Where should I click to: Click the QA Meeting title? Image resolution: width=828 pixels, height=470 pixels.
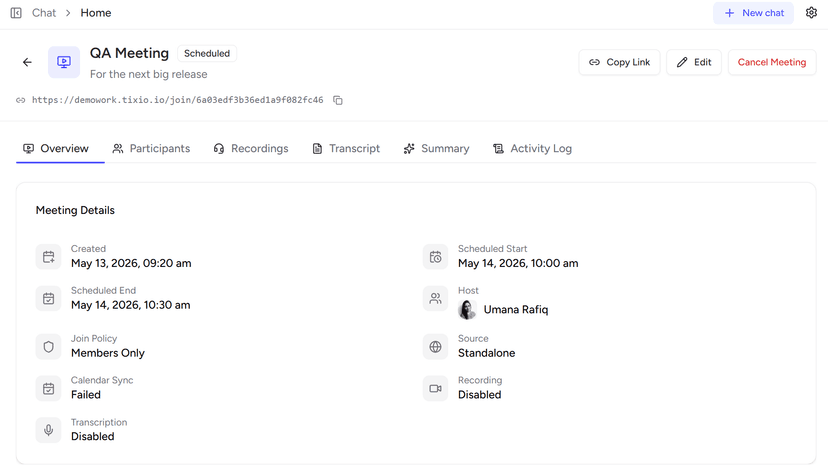[129, 53]
